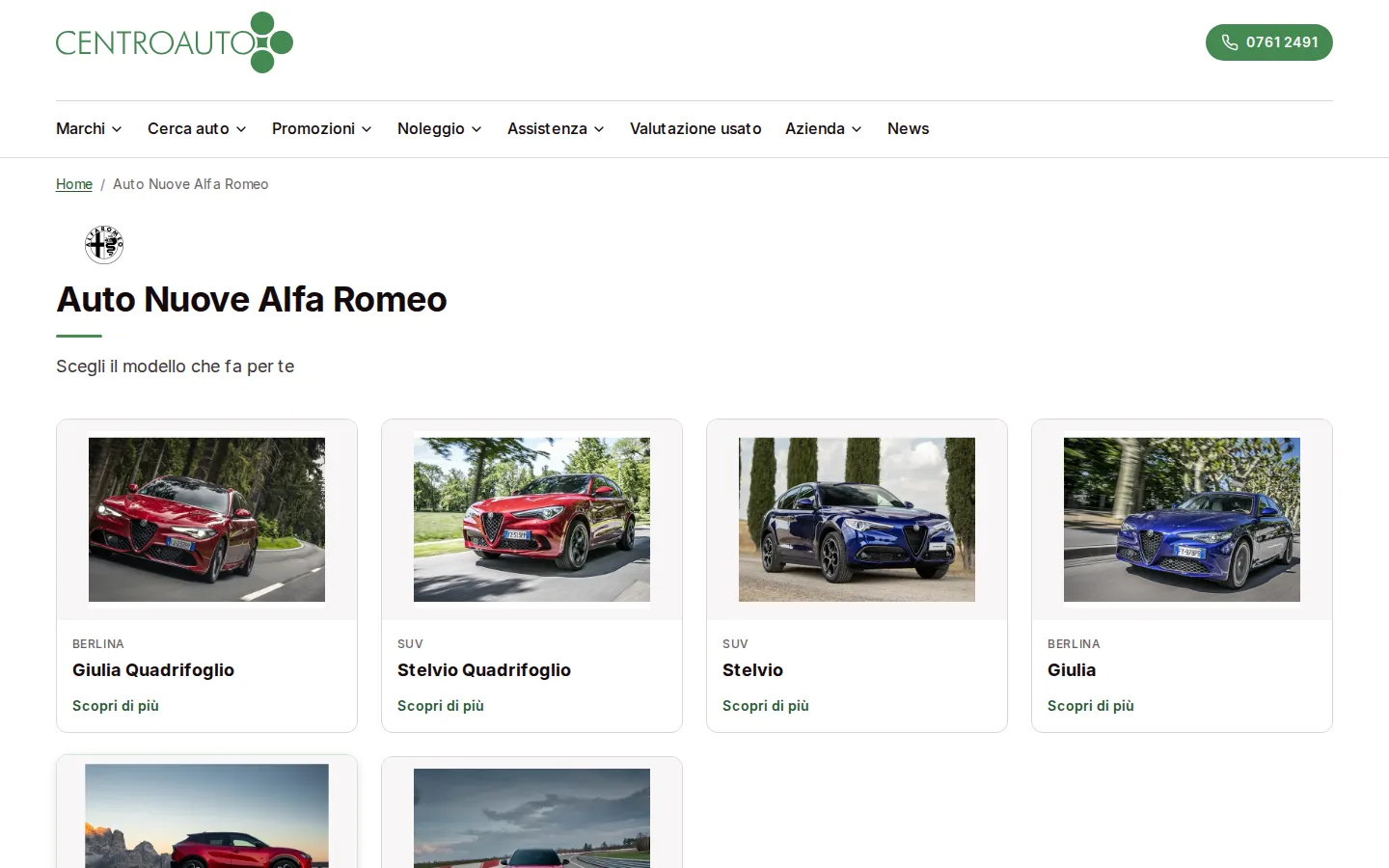
Task: Click the Giulia Quadrifoglio model title
Action: pos(153,670)
